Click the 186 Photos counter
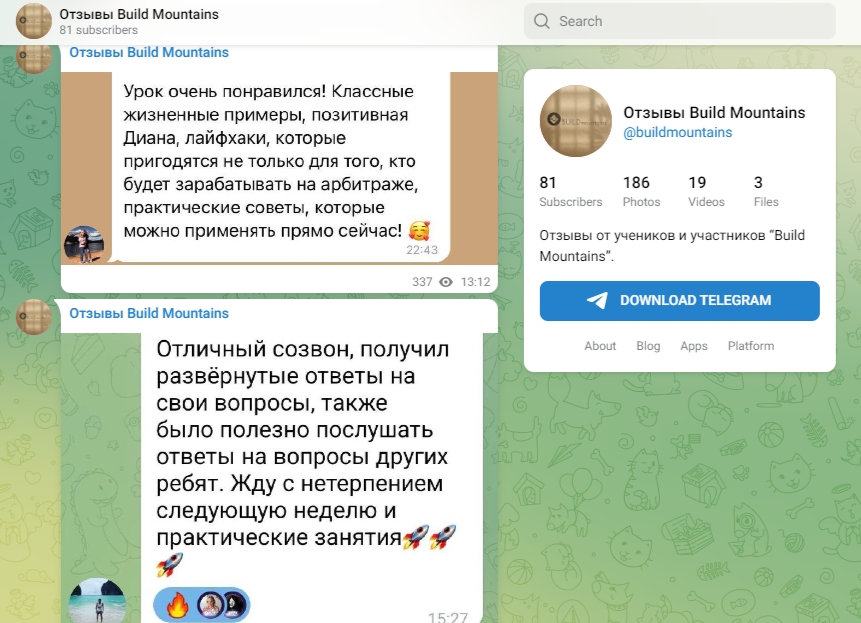The height and width of the screenshot is (623, 861). 641,191
